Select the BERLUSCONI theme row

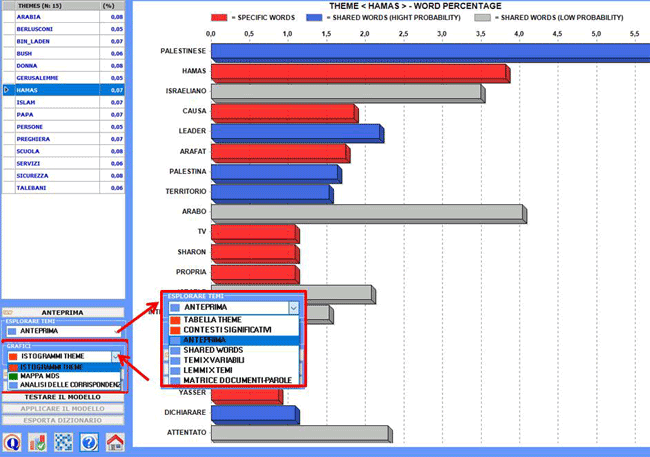[63, 29]
